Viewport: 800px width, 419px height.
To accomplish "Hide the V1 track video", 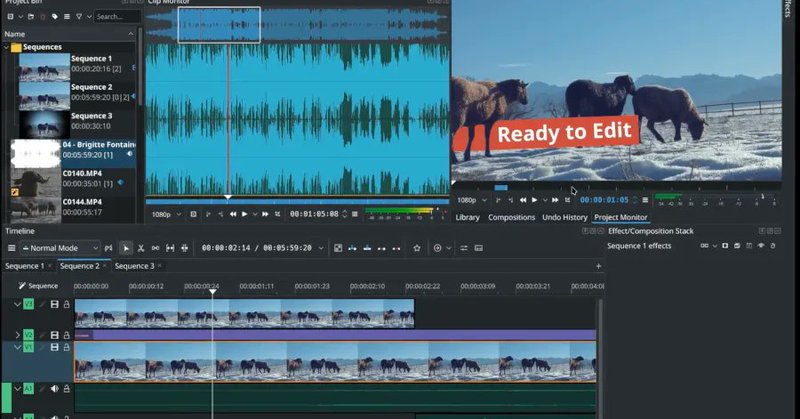I will pos(55,347).
